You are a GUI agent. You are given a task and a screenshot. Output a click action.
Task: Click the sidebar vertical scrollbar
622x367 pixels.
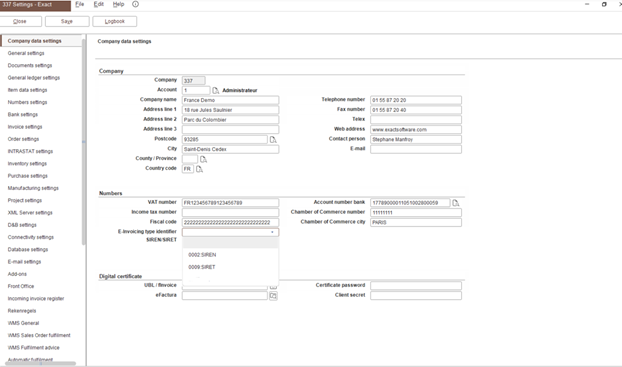point(83,142)
